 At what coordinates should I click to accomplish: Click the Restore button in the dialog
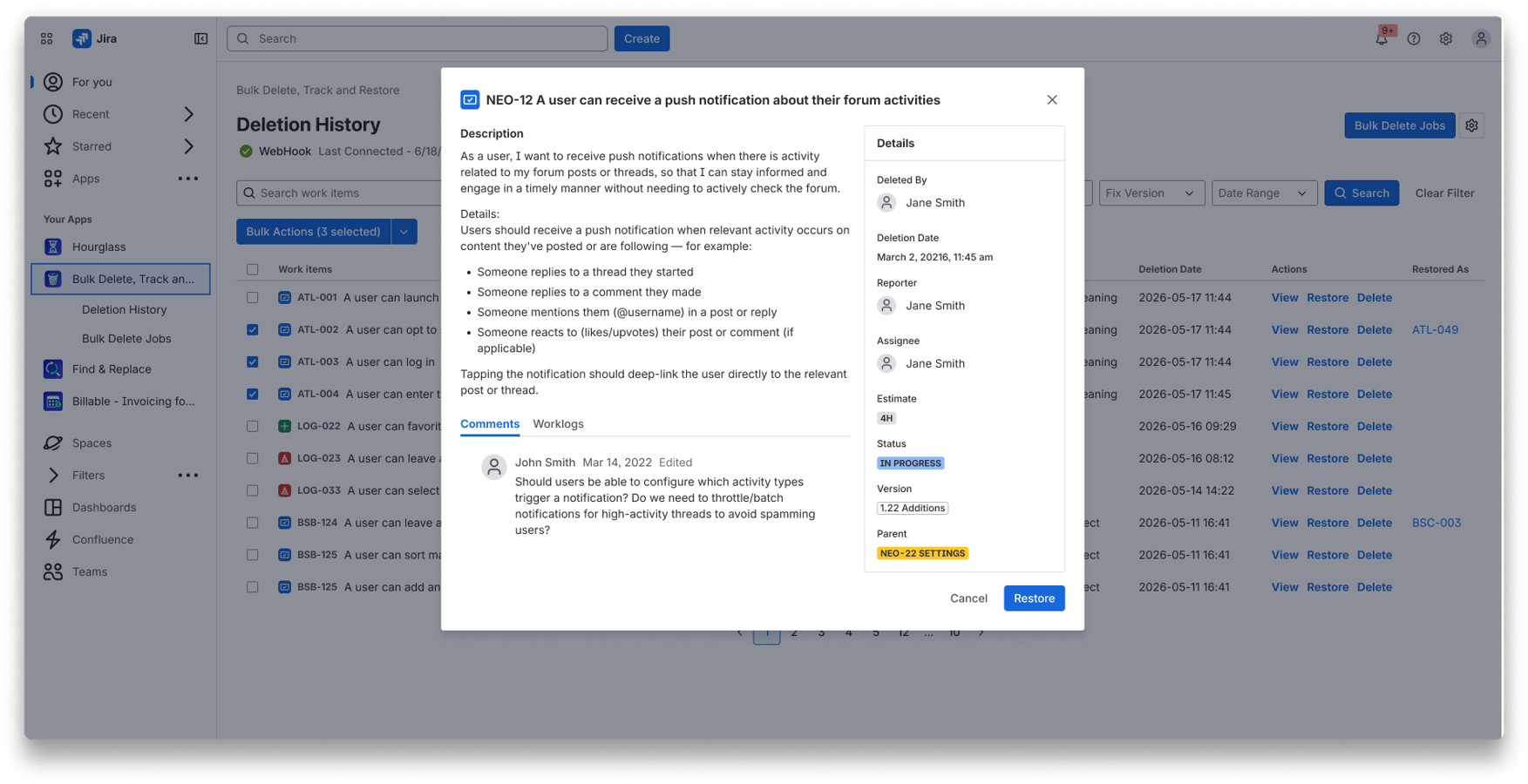click(1034, 598)
